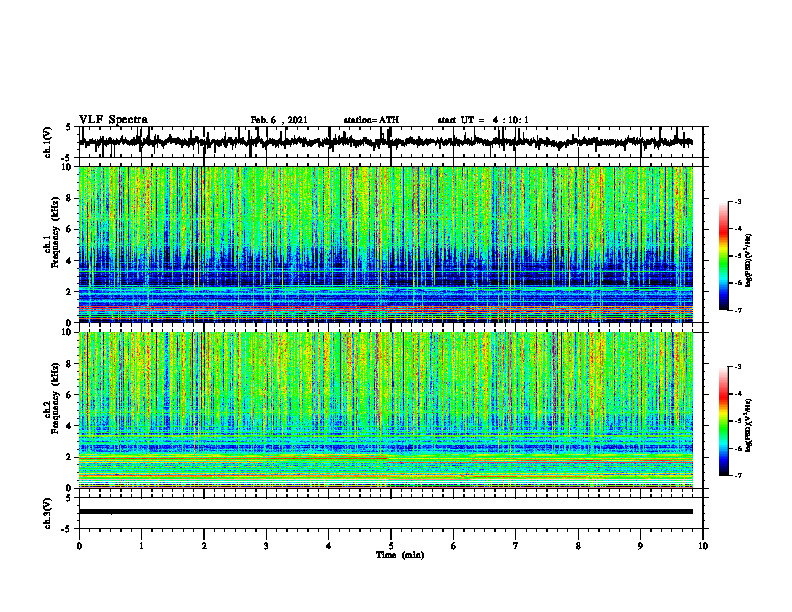Click the ch.2 spectrogram color bar
This screenshot has height=612, width=792.
pyautogui.click(x=723, y=421)
